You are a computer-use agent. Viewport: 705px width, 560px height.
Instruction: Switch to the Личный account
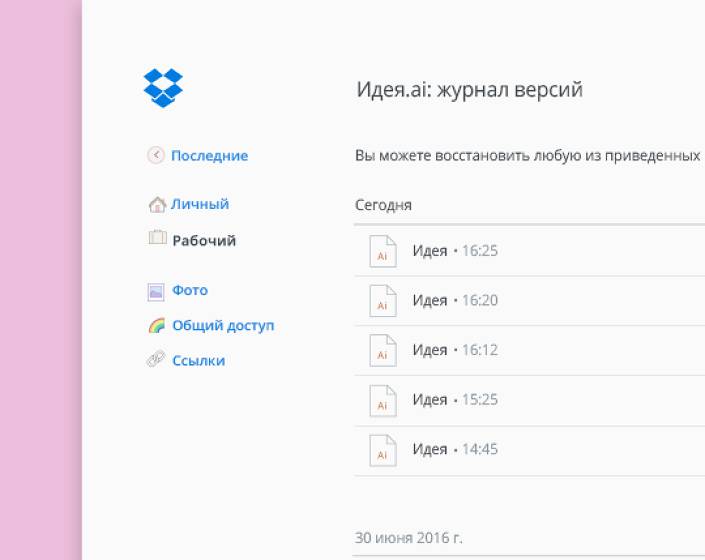click(x=200, y=204)
